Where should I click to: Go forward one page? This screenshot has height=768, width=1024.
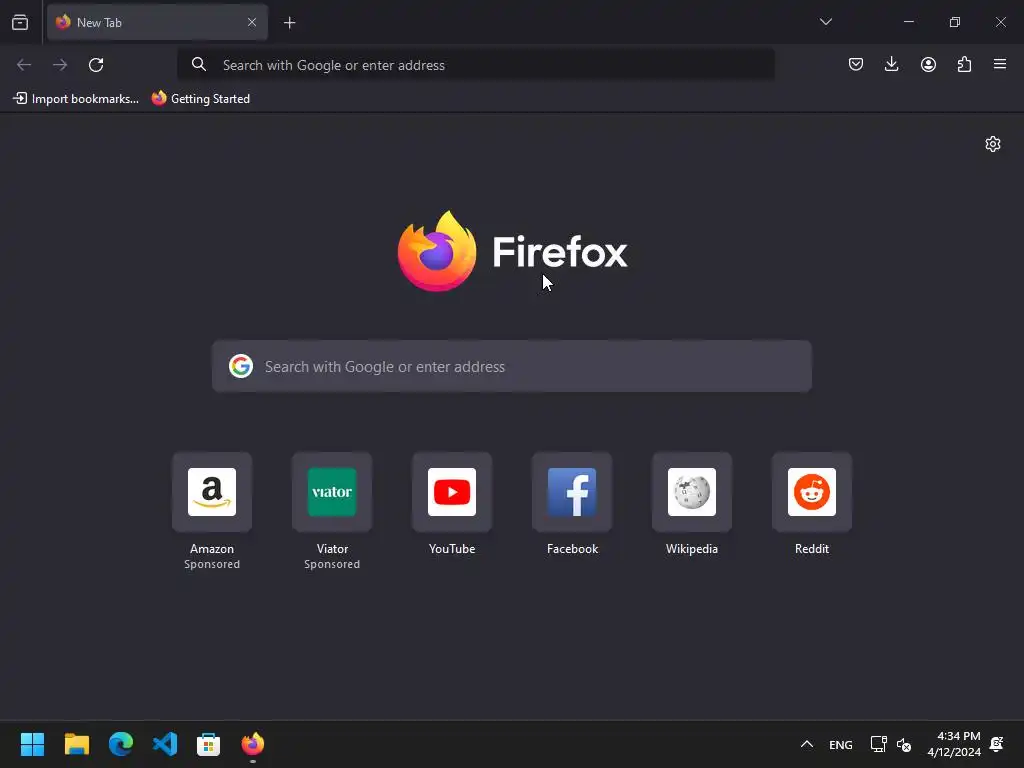coord(60,65)
